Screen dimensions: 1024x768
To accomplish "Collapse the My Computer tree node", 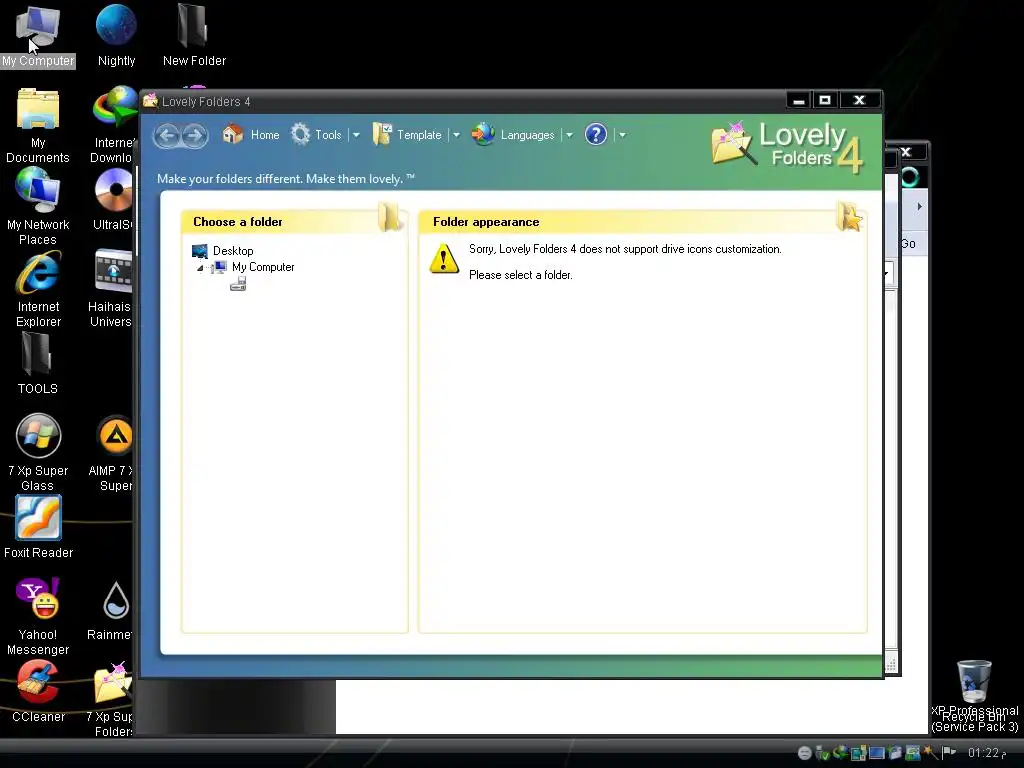I will coord(200,268).
